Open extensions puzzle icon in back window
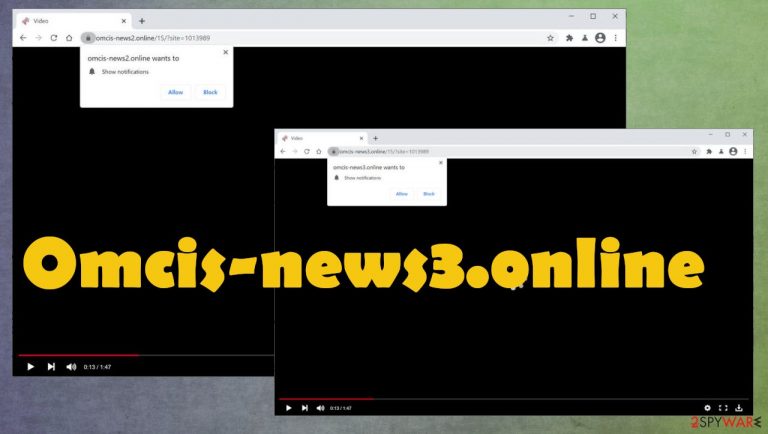This screenshot has height=434, width=768. click(x=569, y=38)
